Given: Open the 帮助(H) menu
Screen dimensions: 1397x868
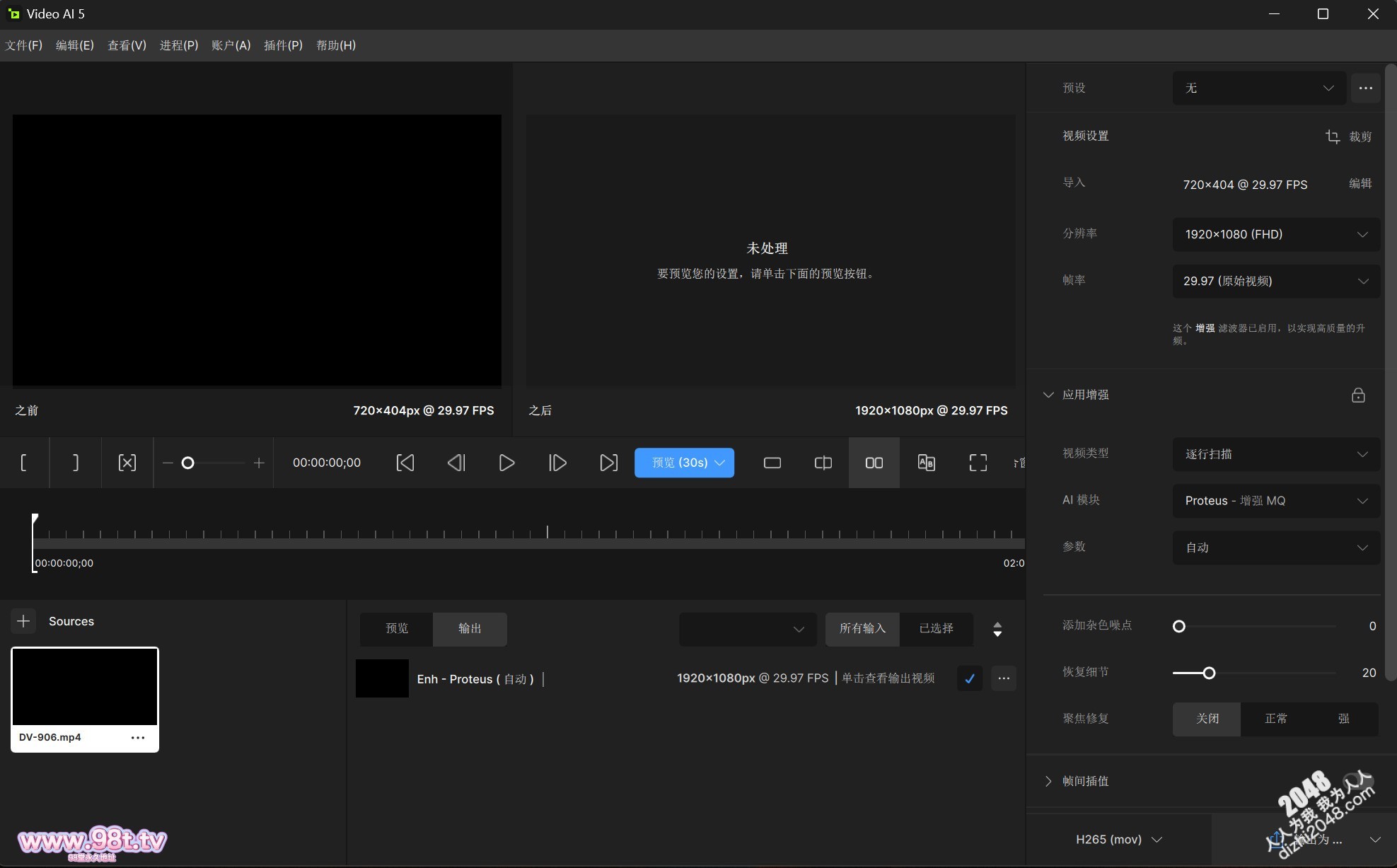Looking at the screenshot, I should coord(336,45).
